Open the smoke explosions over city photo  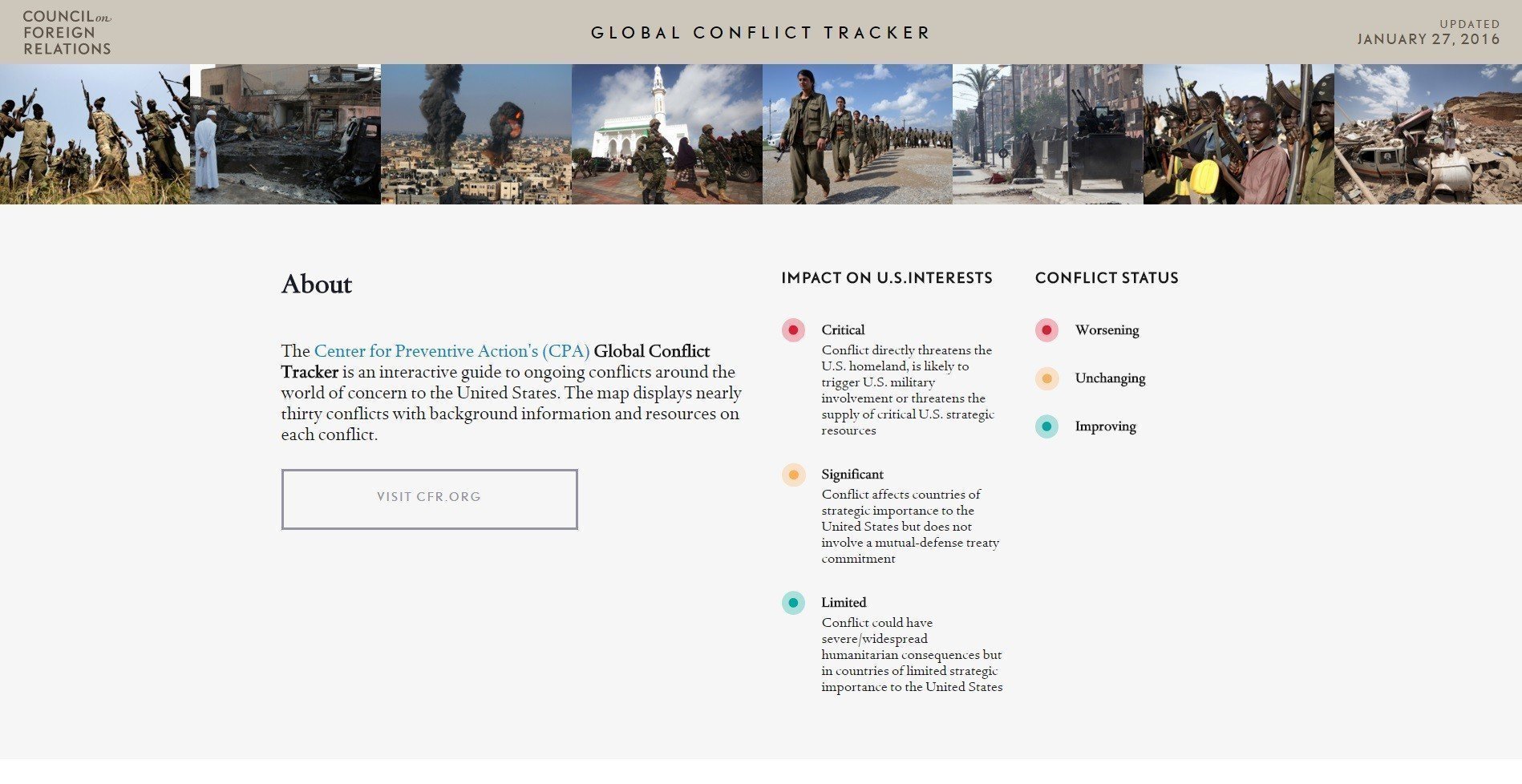[476, 134]
